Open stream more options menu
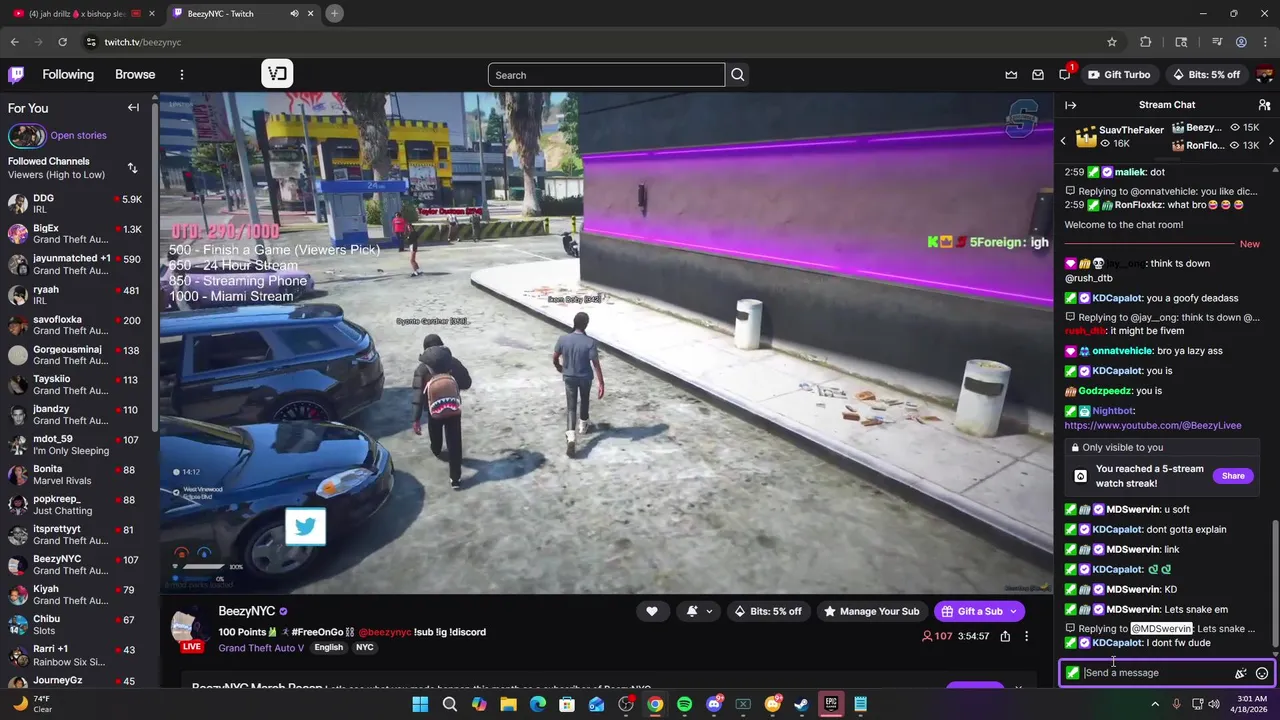The image size is (1280, 720). (1026, 636)
